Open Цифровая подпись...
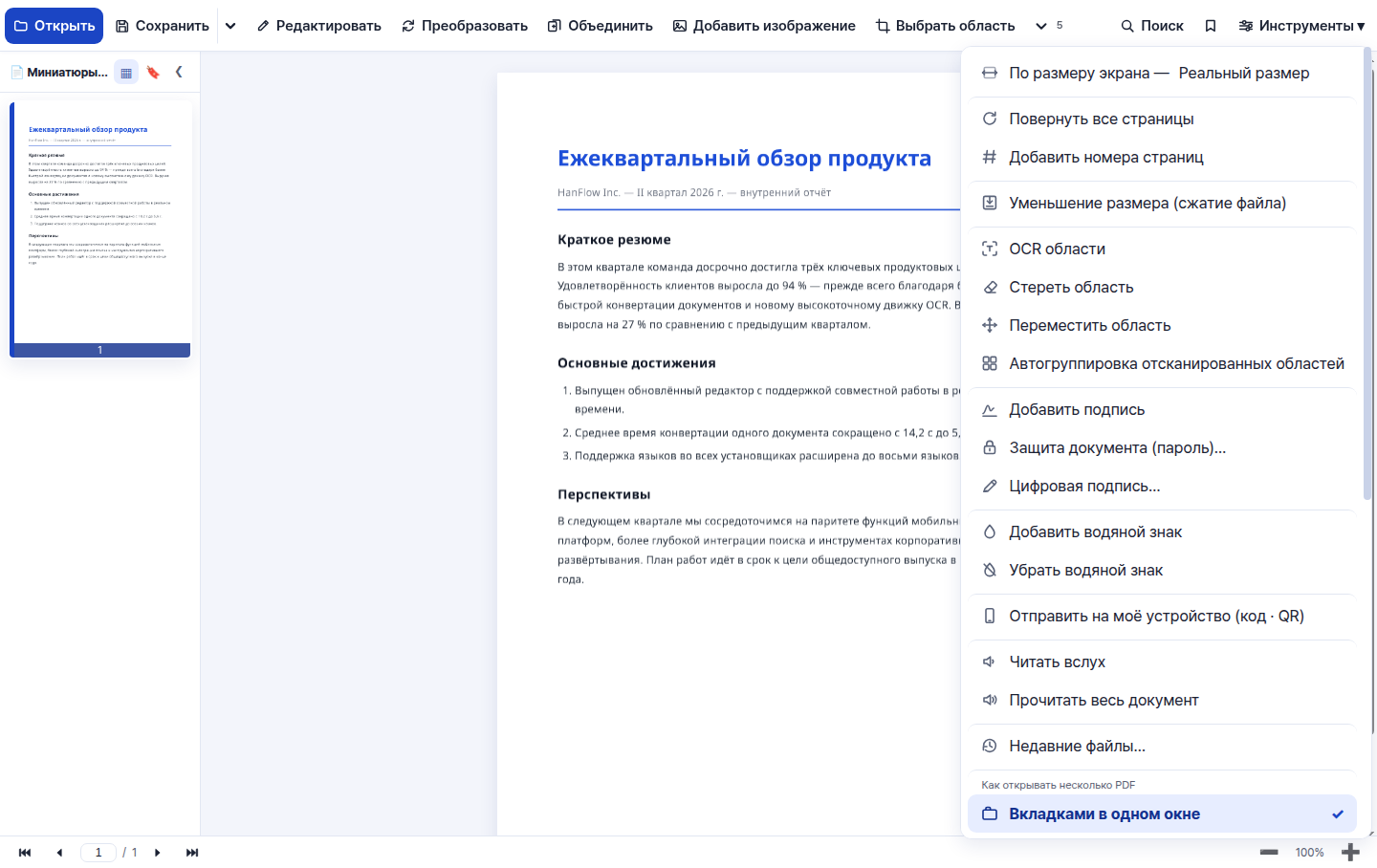Viewport: 1377px width, 868px height. (x=1162, y=486)
